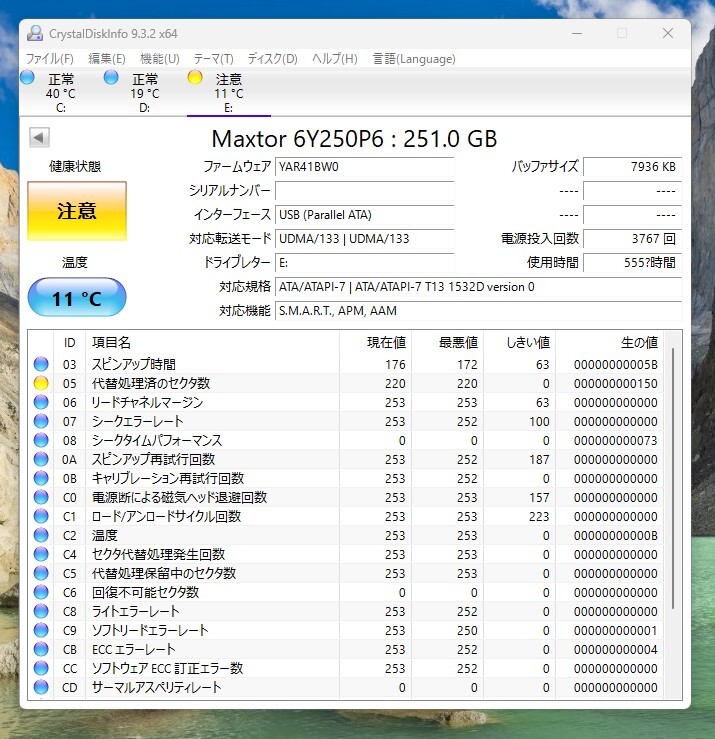Click the features field S.M.A.R.T., APM, AAM

tap(478, 311)
